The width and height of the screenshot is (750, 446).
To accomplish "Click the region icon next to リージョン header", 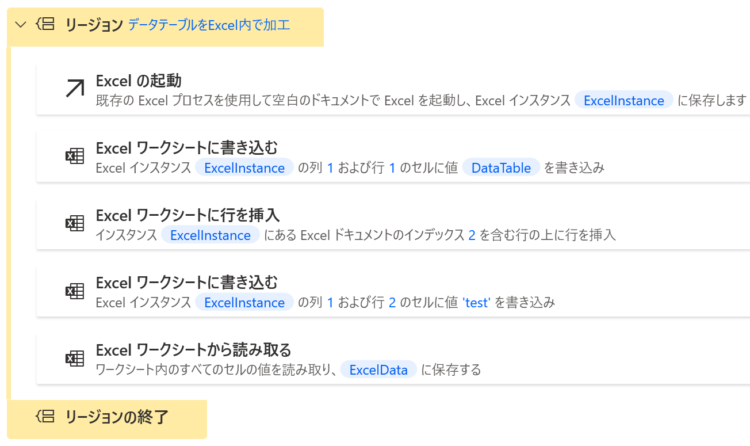I will pos(46,24).
